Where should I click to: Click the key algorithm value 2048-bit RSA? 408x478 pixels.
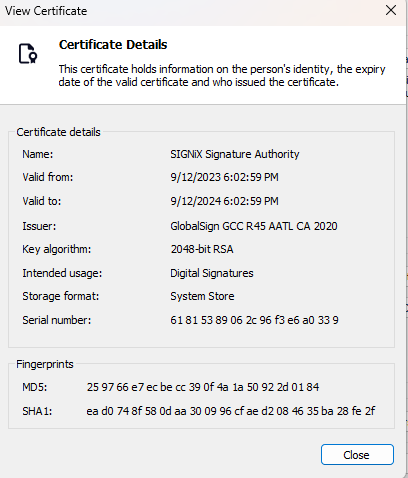(202, 249)
